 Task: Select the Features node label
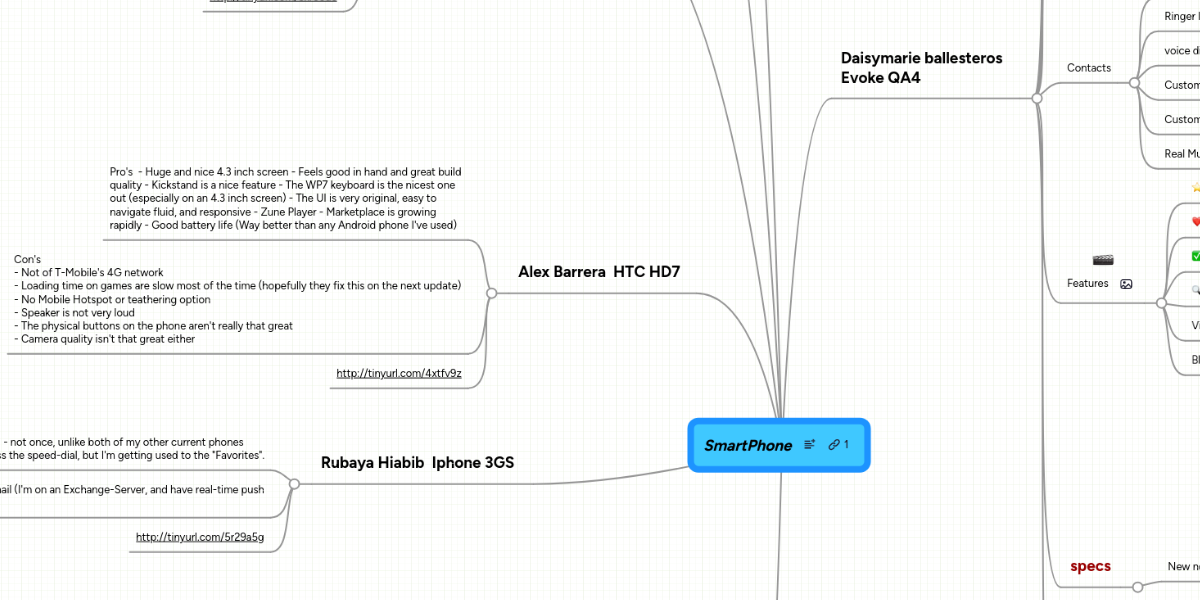tap(1088, 283)
